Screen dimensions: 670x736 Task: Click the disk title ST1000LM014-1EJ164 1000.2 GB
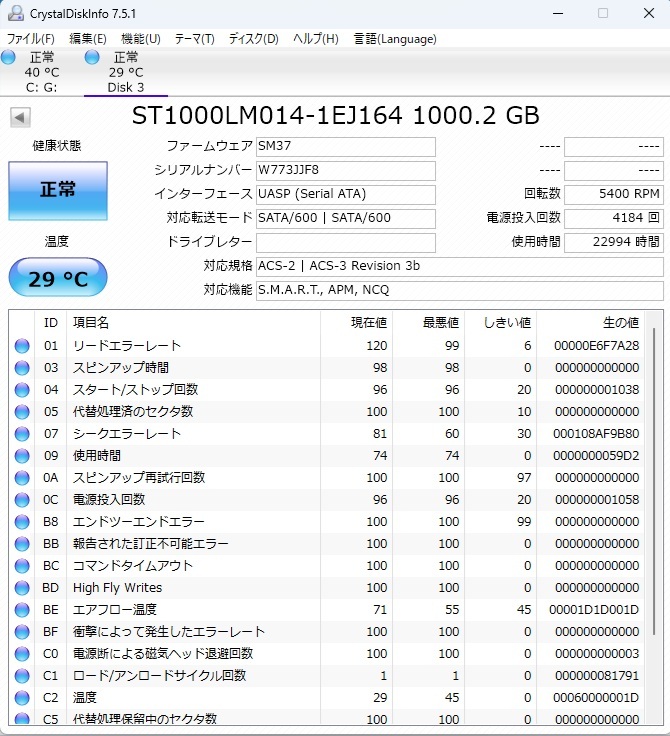click(x=335, y=115)
